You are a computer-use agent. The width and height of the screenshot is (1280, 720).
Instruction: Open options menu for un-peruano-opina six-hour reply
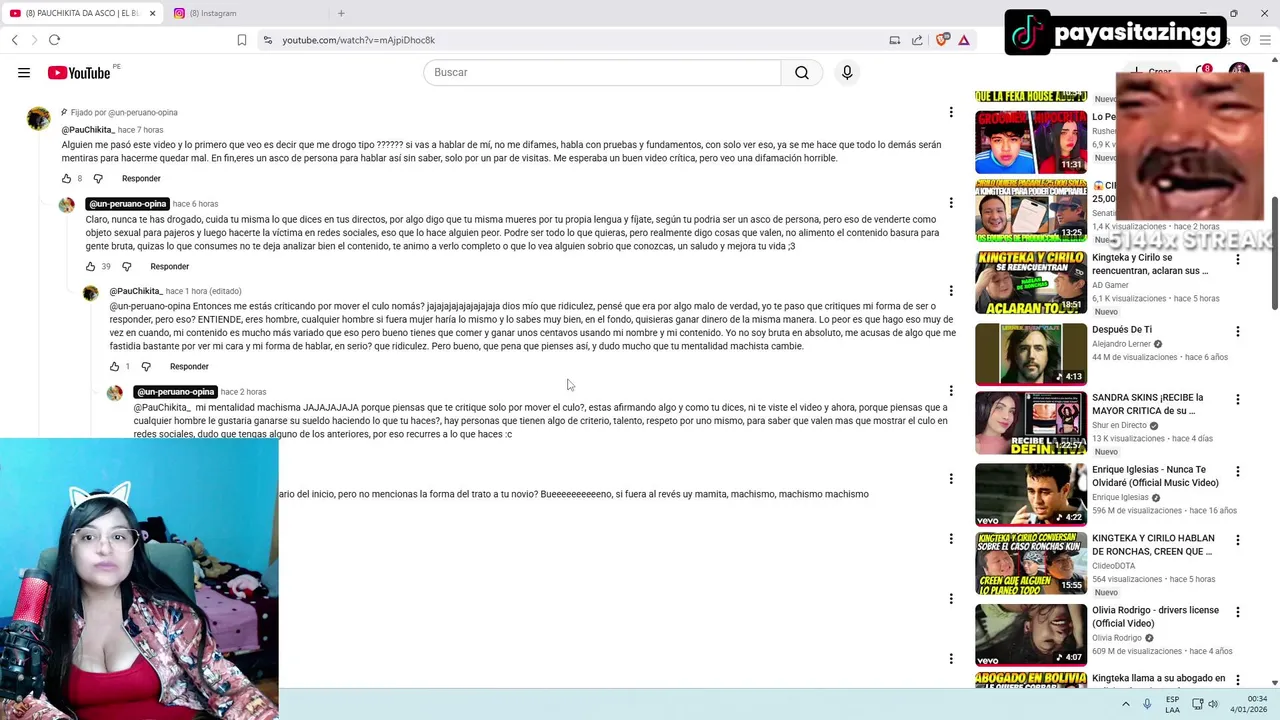click(x=951, y=203)
